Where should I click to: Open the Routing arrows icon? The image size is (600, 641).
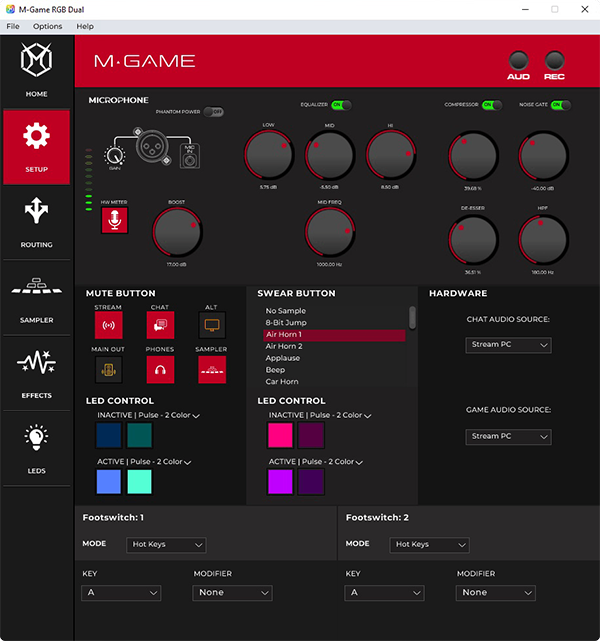36,211
